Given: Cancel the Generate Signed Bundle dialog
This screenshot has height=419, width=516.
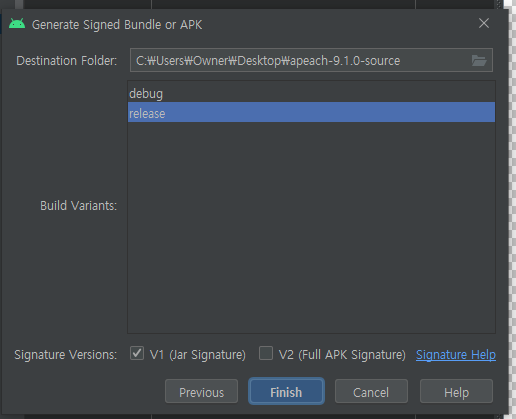Looking at the screenshot, I should pyautogui.click(x=371, y=392).
